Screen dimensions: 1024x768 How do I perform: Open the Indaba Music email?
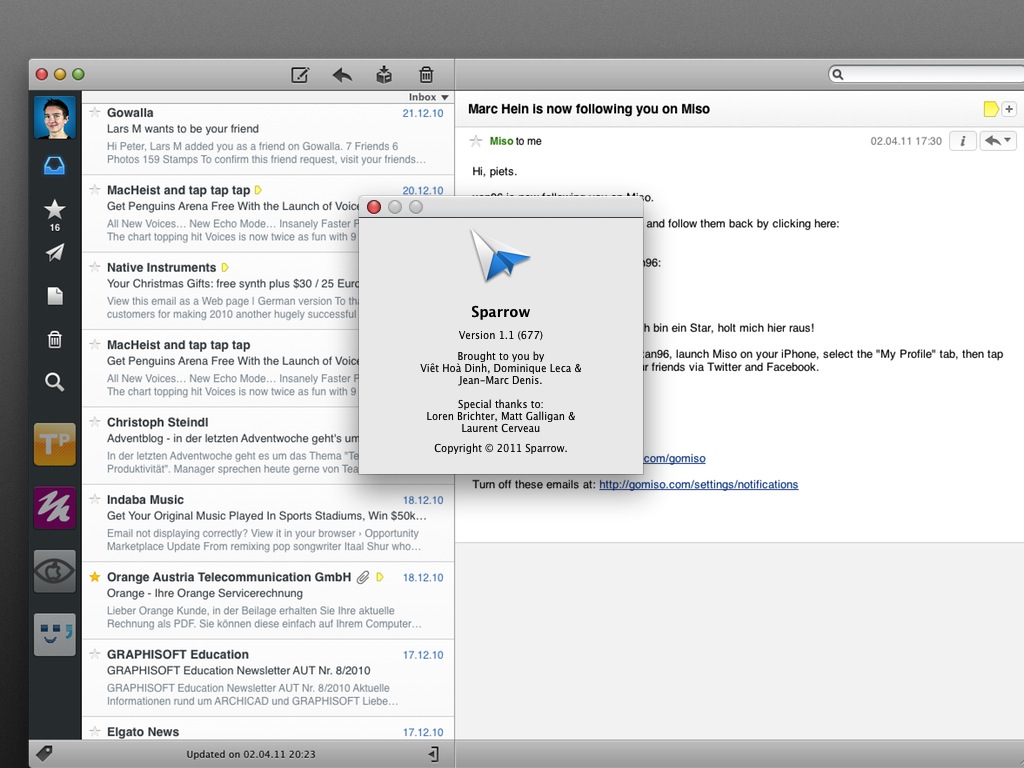(268, 523)
